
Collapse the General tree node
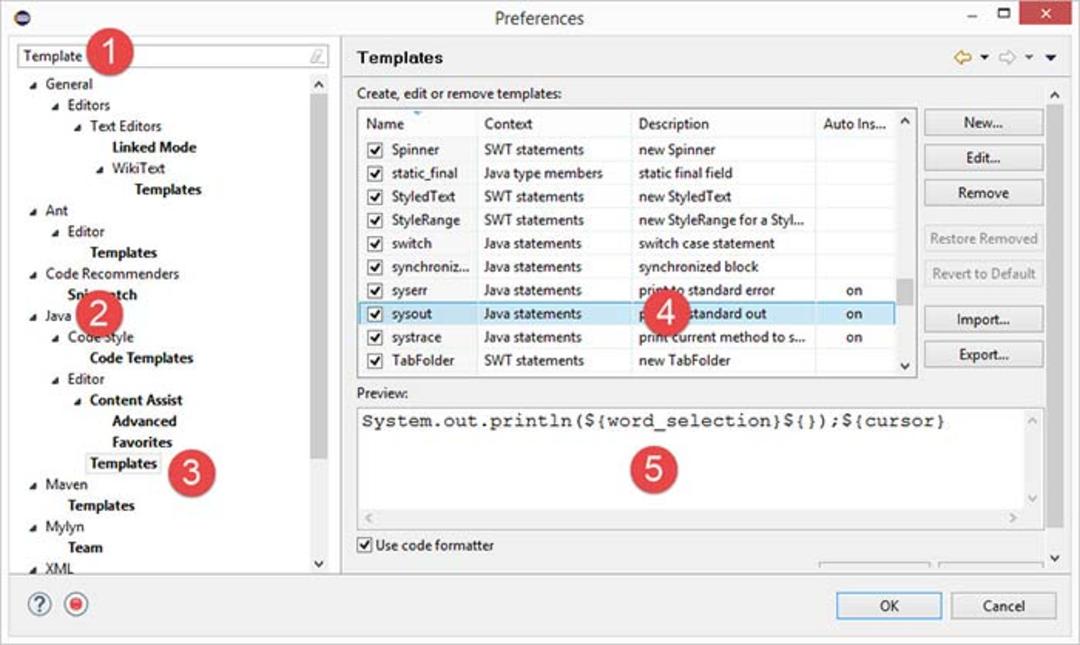click(x=33, y=85)
